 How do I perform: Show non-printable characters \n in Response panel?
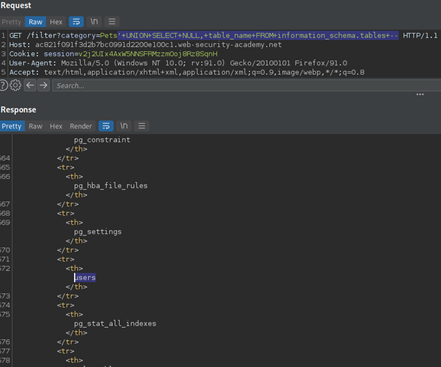click(x=124, y=126)
